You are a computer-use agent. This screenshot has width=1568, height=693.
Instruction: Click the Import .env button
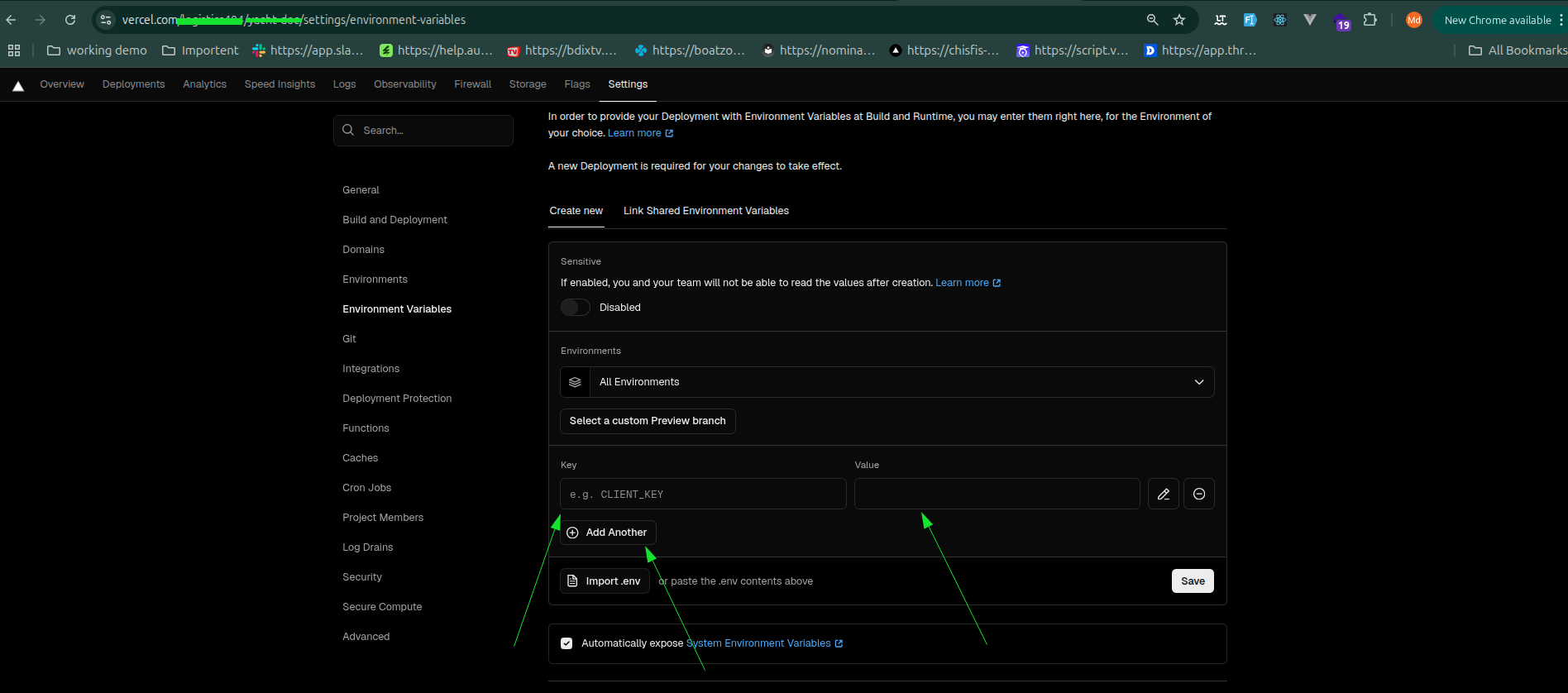[x=605, y=581]
